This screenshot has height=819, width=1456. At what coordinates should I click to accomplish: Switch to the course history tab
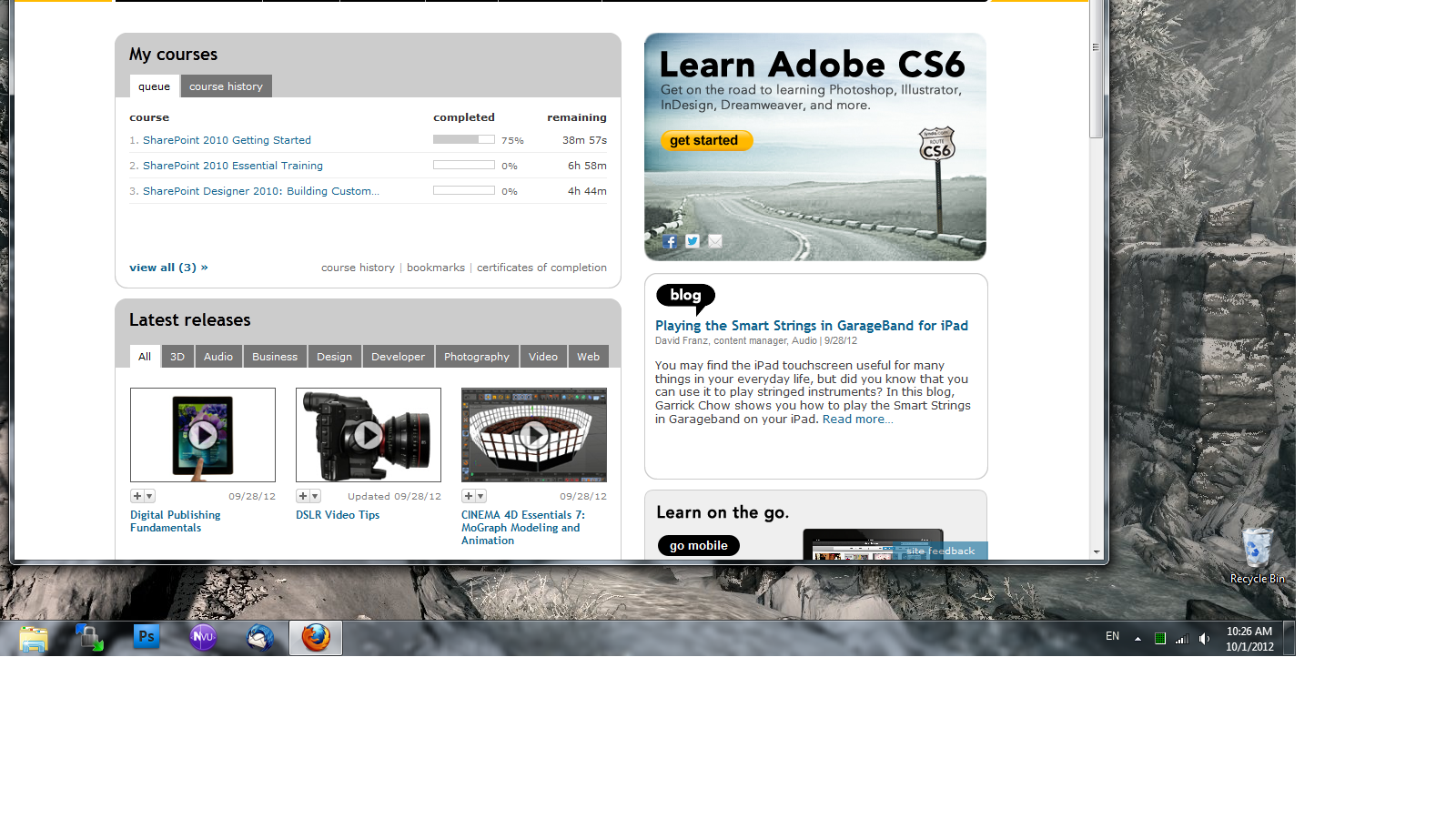[x=226, y=86]
